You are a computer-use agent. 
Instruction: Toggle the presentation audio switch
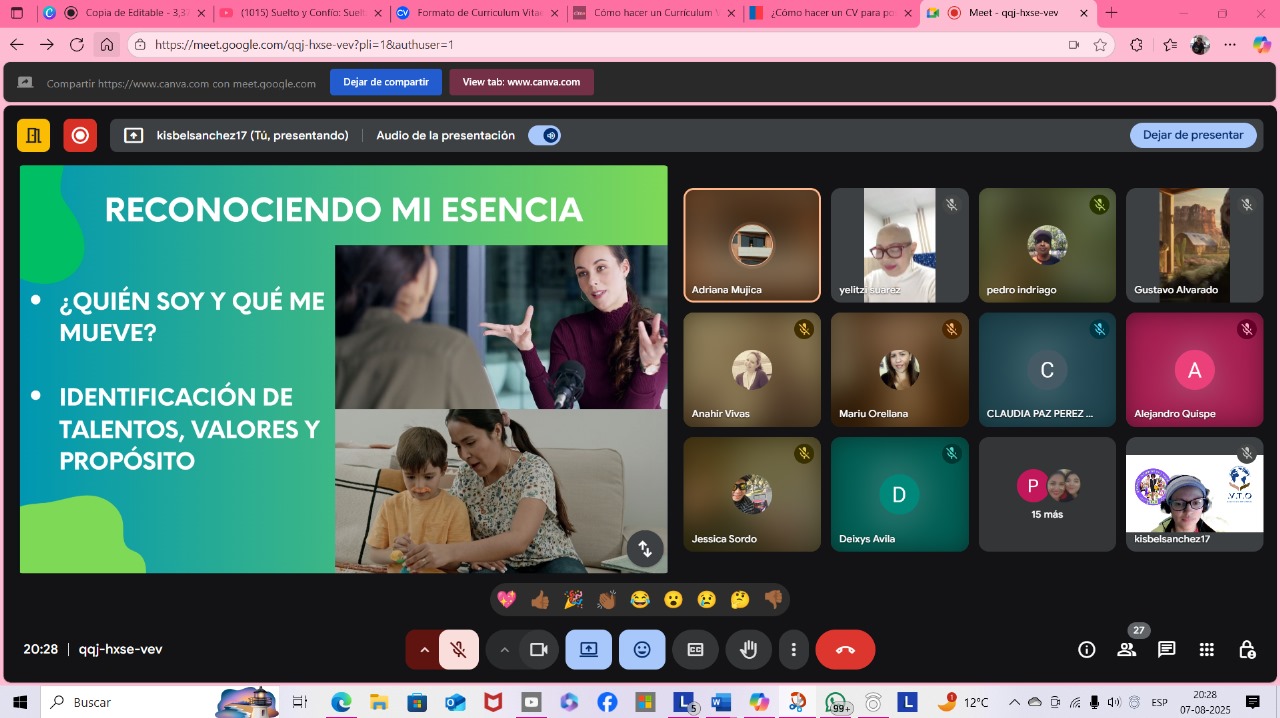[544, 136]
